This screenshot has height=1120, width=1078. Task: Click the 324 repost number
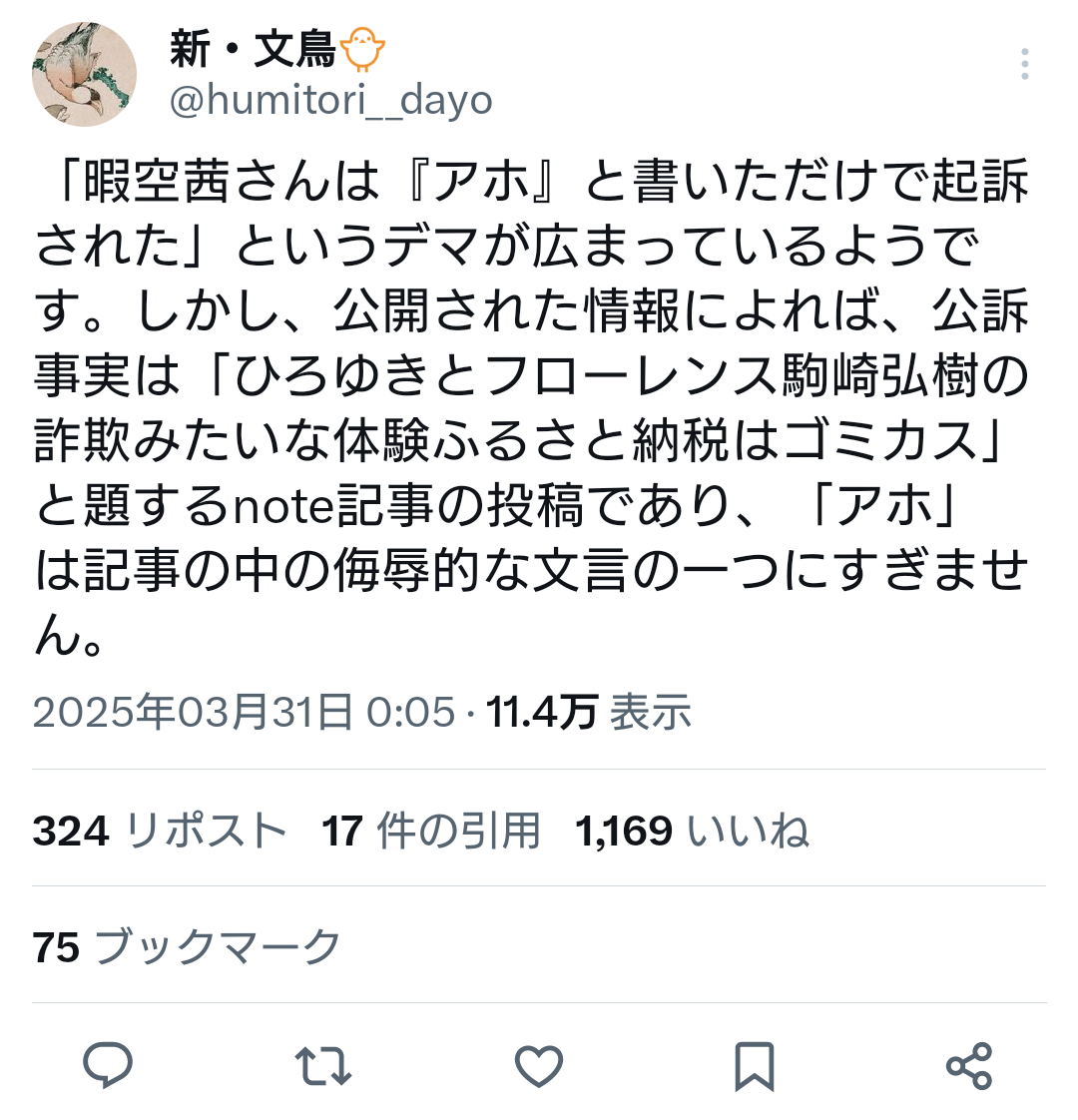[71, 830]
